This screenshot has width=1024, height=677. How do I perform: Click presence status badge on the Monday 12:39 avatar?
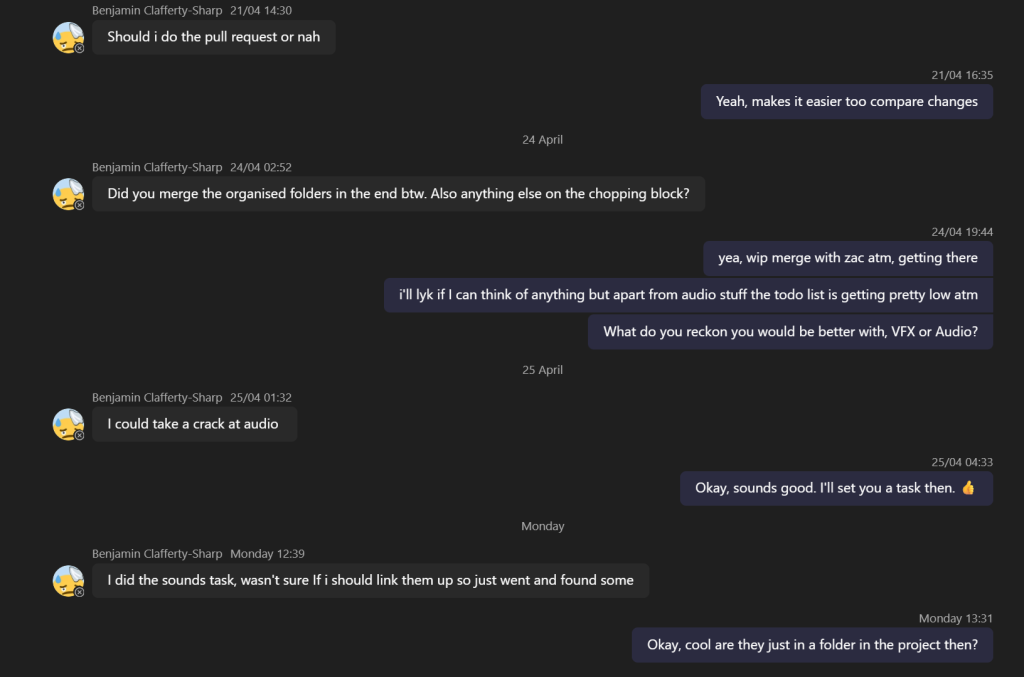coord(79,592)
